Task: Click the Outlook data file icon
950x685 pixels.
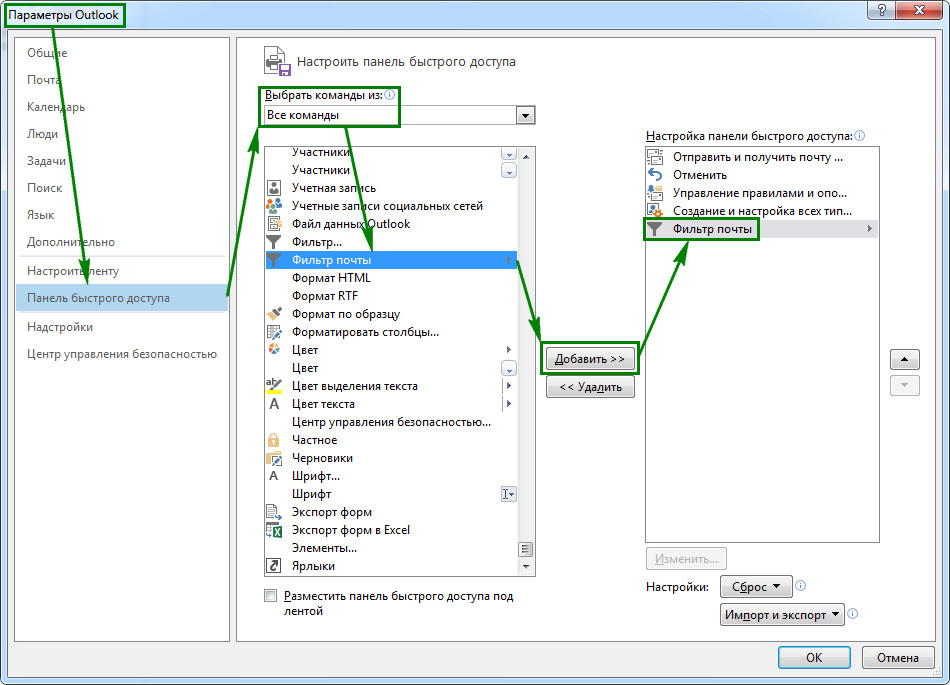Action: coord(274,223)
